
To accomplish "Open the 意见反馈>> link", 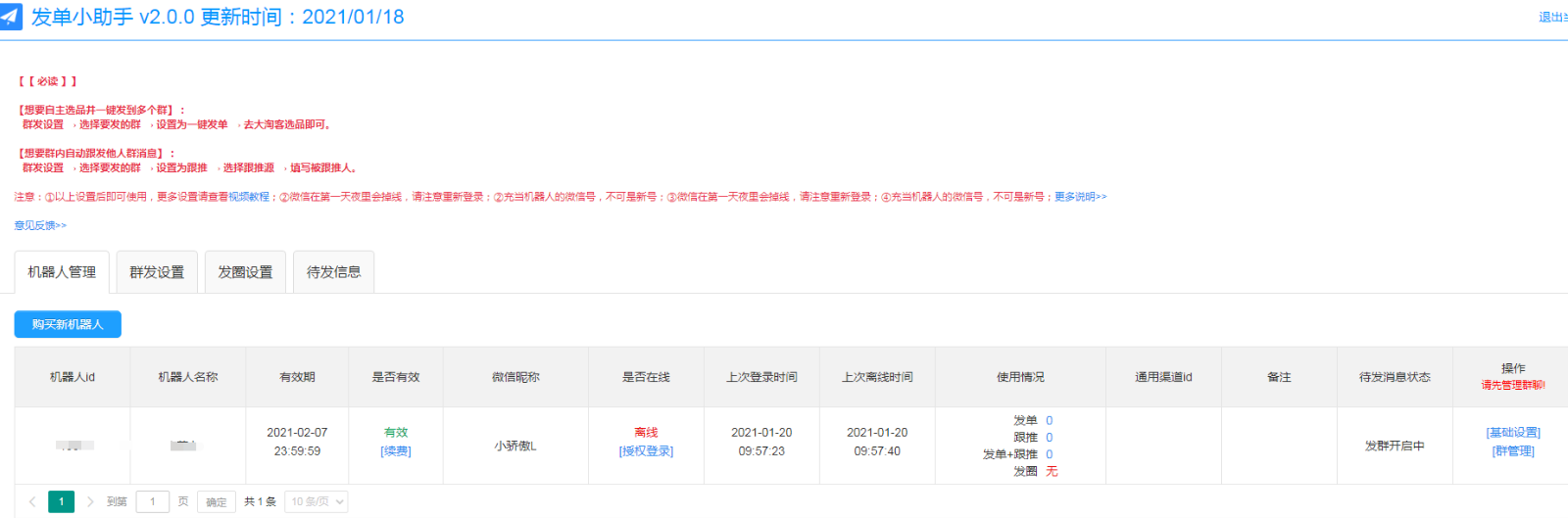I will 40,225.
